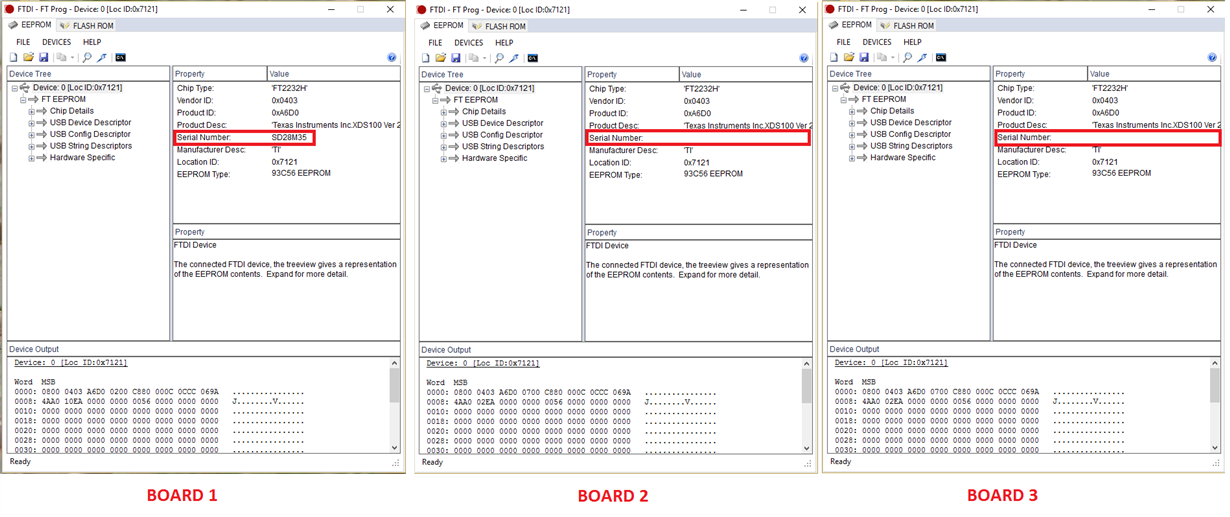Expand USB String Descriptors in Board 2 tree
Viewport: 1230px width, 517px height.
[443, 147]
